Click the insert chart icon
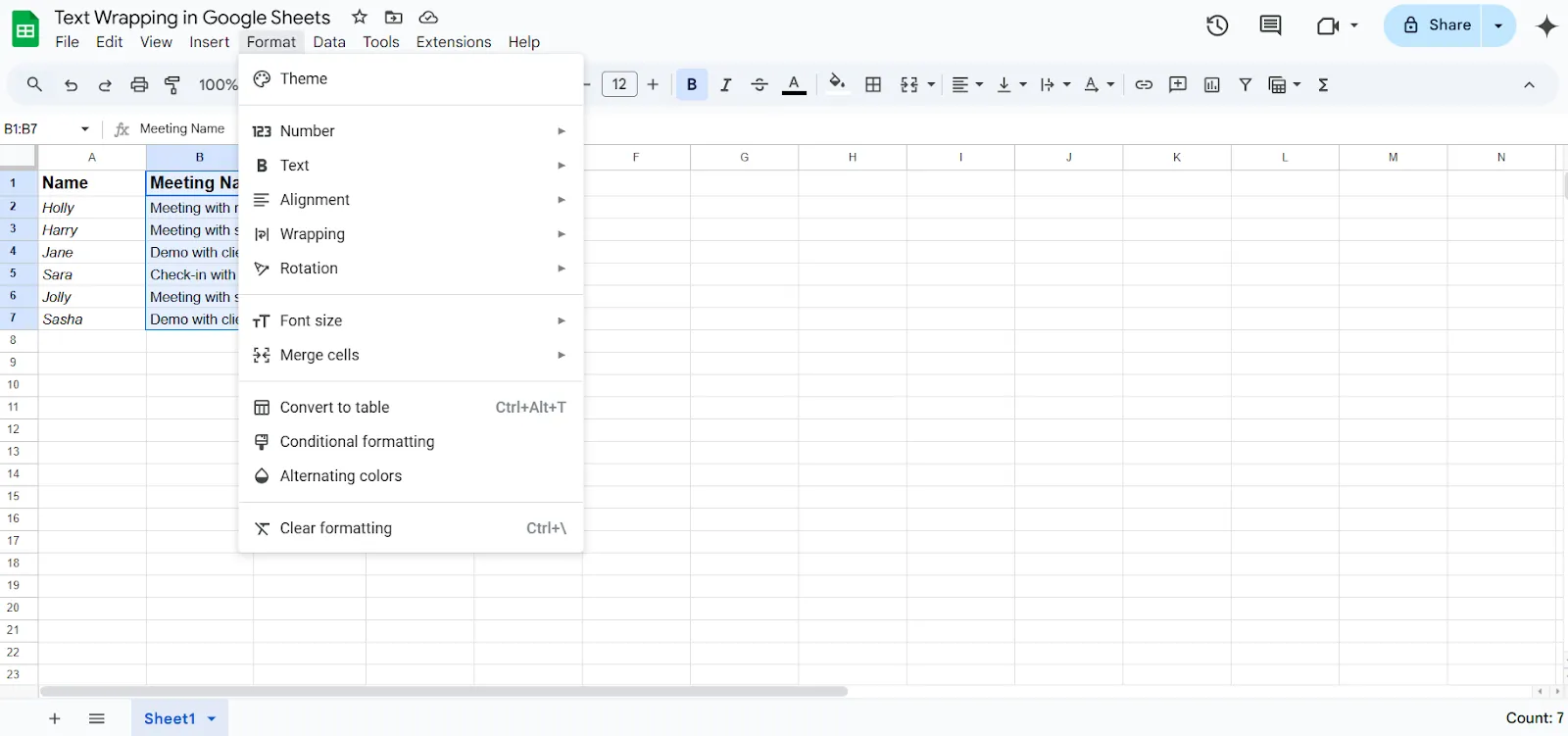The width and height of the screenshot is (1568, 736). (x=1212, y=85)
